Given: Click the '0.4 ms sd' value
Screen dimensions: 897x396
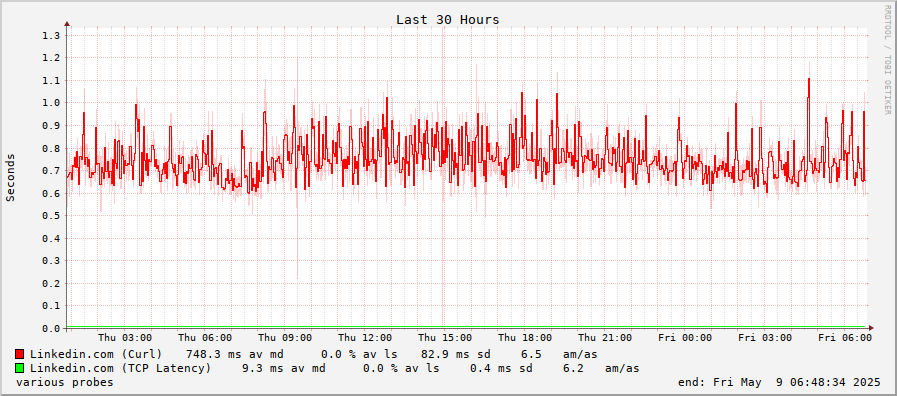Looking at the screenshot, I should click(x=501, y=368).
